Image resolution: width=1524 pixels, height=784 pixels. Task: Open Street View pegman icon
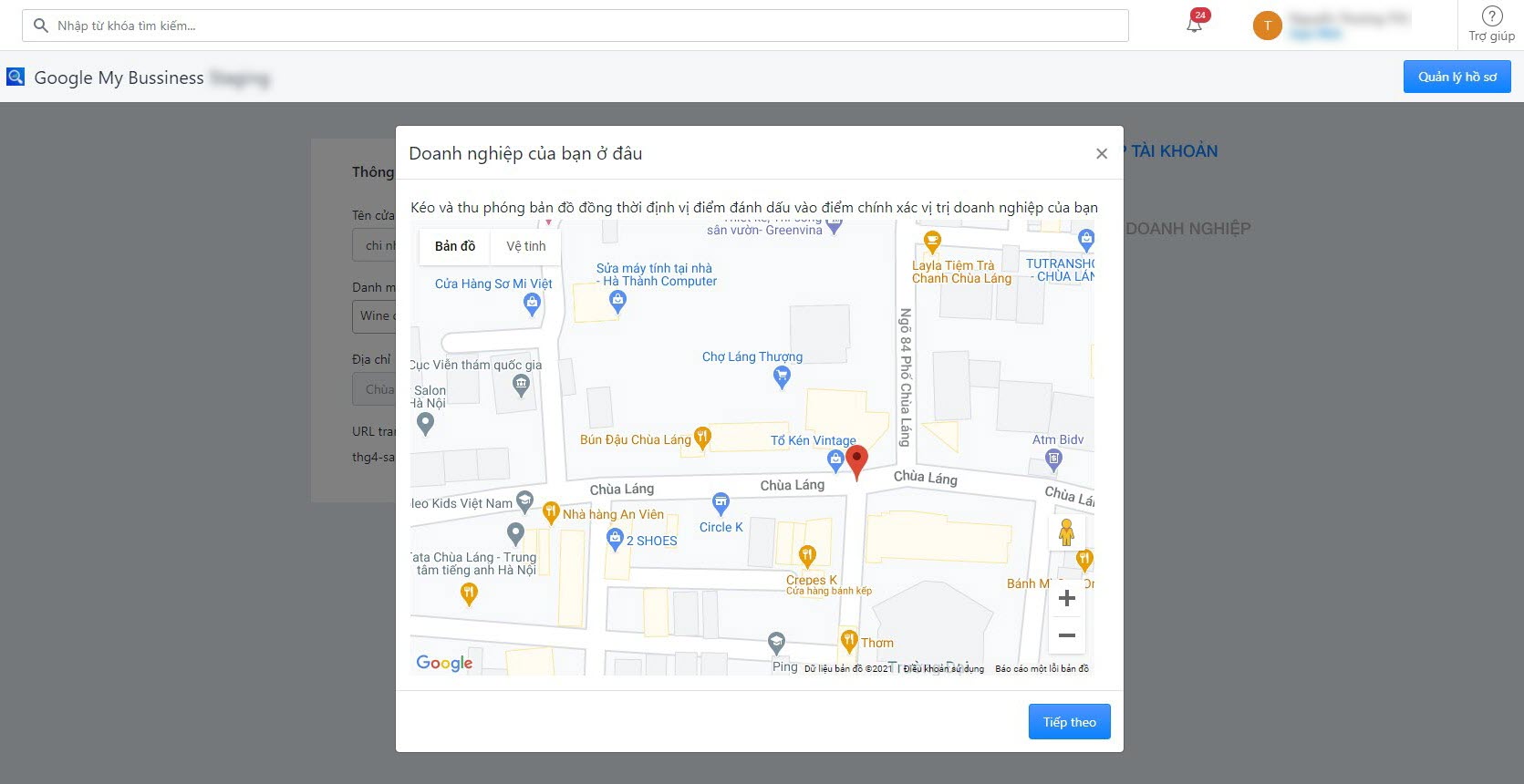[1066, 531]
